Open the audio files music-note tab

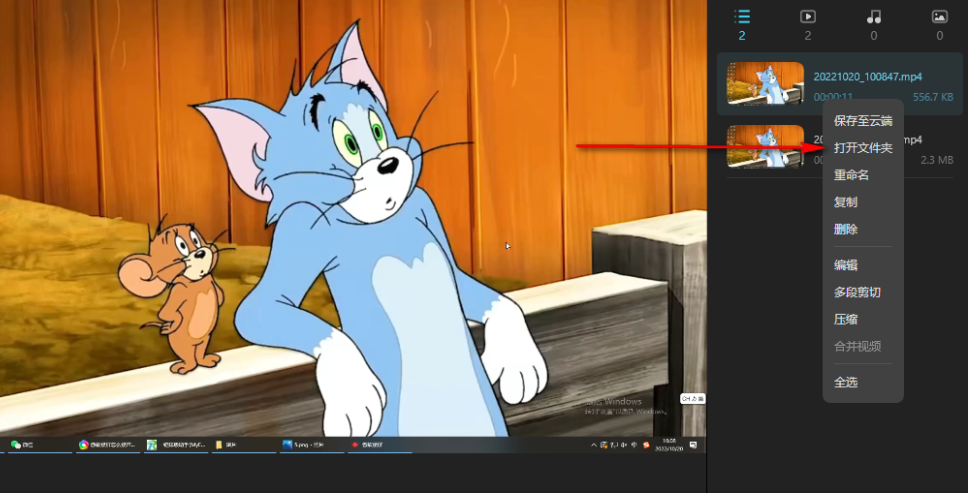(874, 17)
